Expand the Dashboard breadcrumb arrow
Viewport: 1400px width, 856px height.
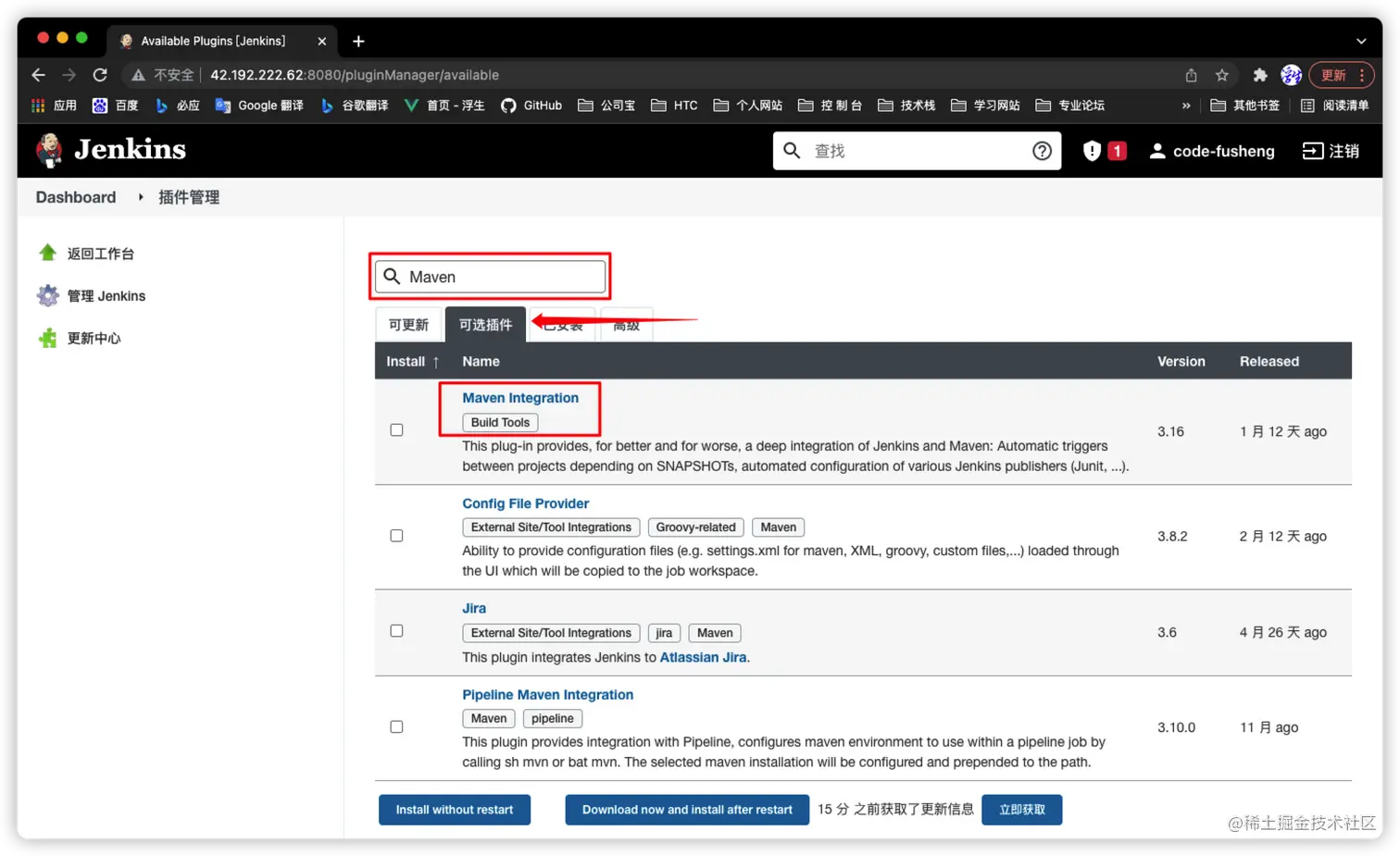tap(141, 197)
